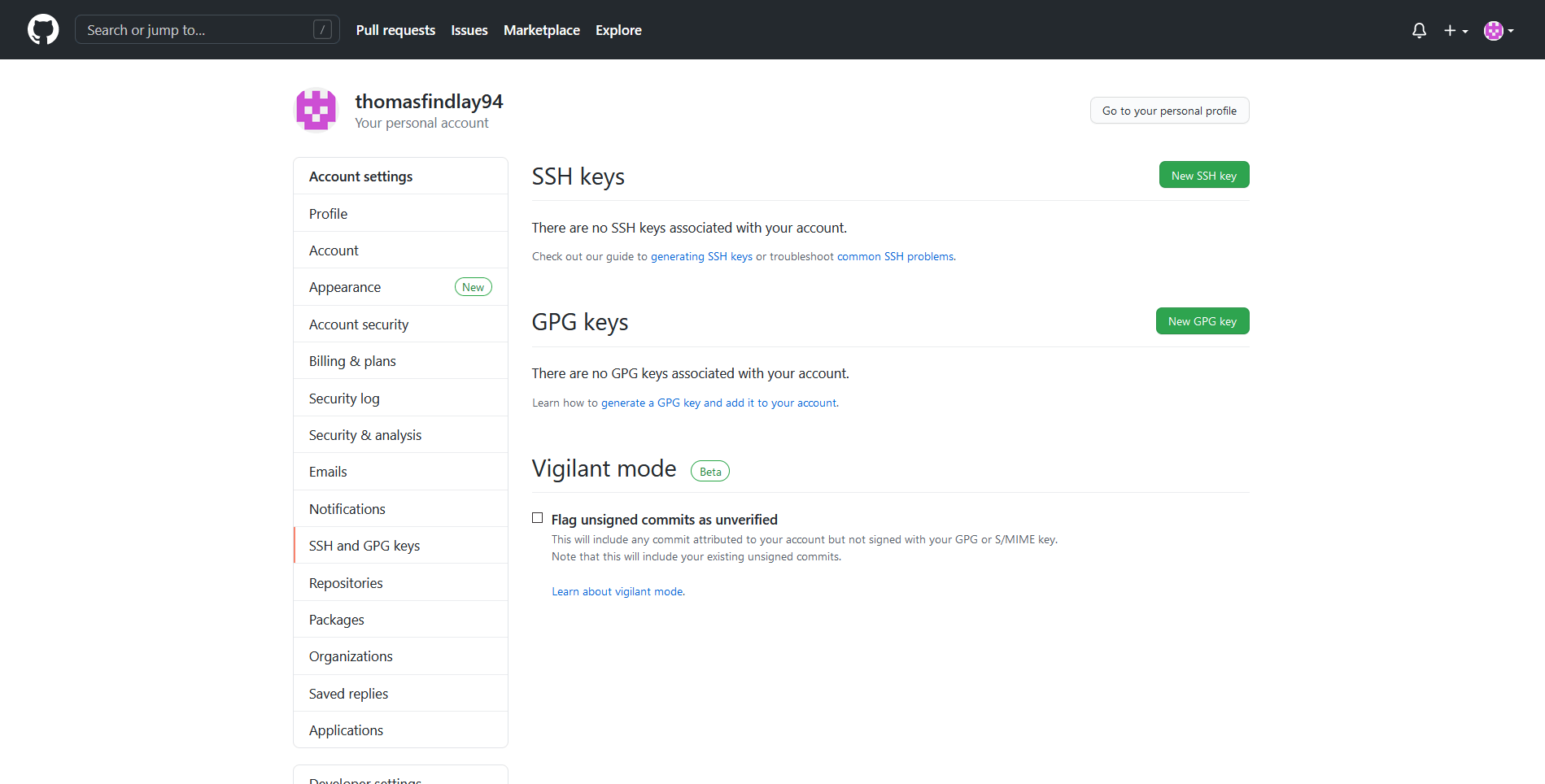This screenshot has width=1545, height=784.
Task: Select Packages in settings sidebar
Action: click(400, 620)
